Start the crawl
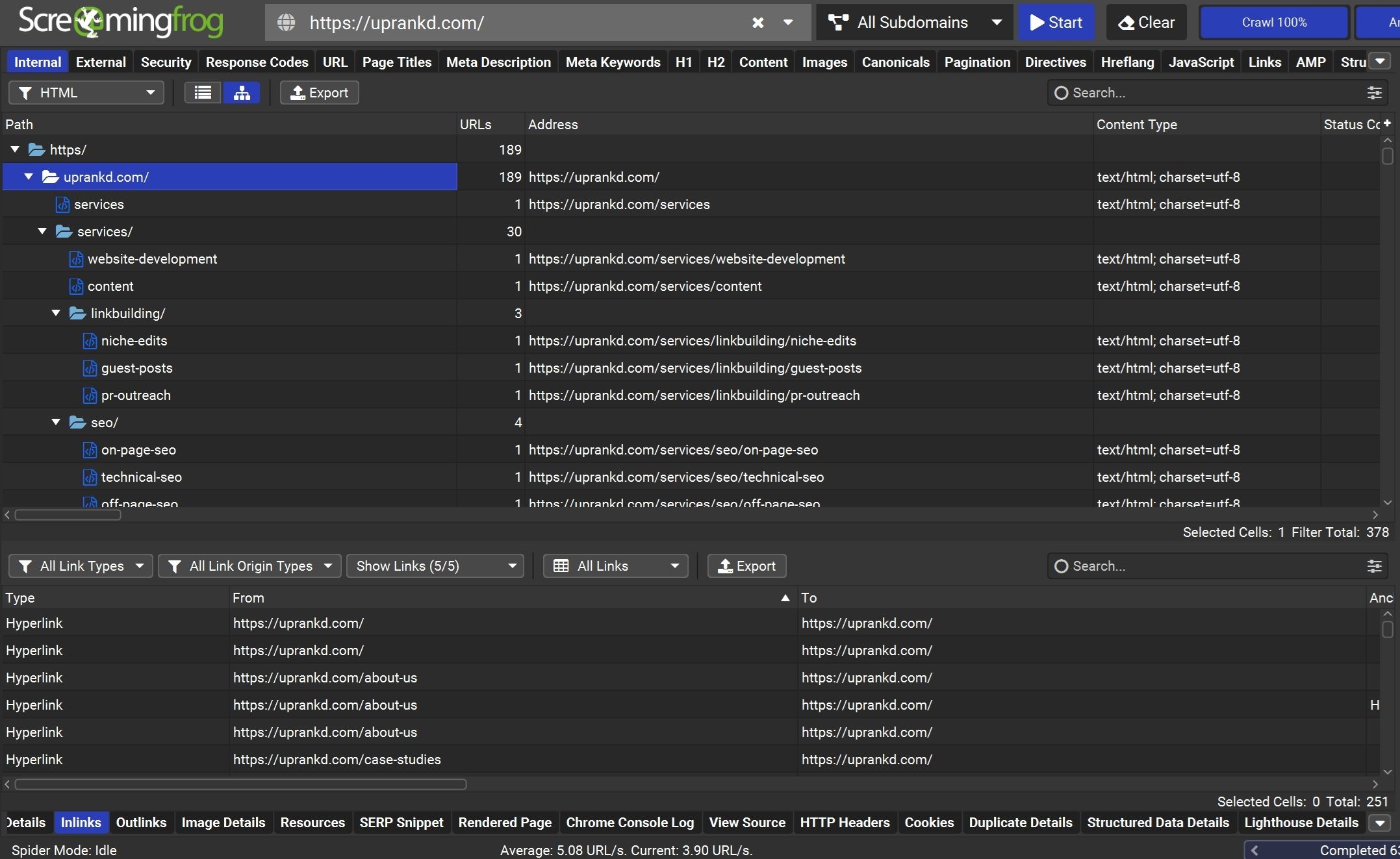The height and width of the screenshot is (859, 1400). coord(1056,23)
